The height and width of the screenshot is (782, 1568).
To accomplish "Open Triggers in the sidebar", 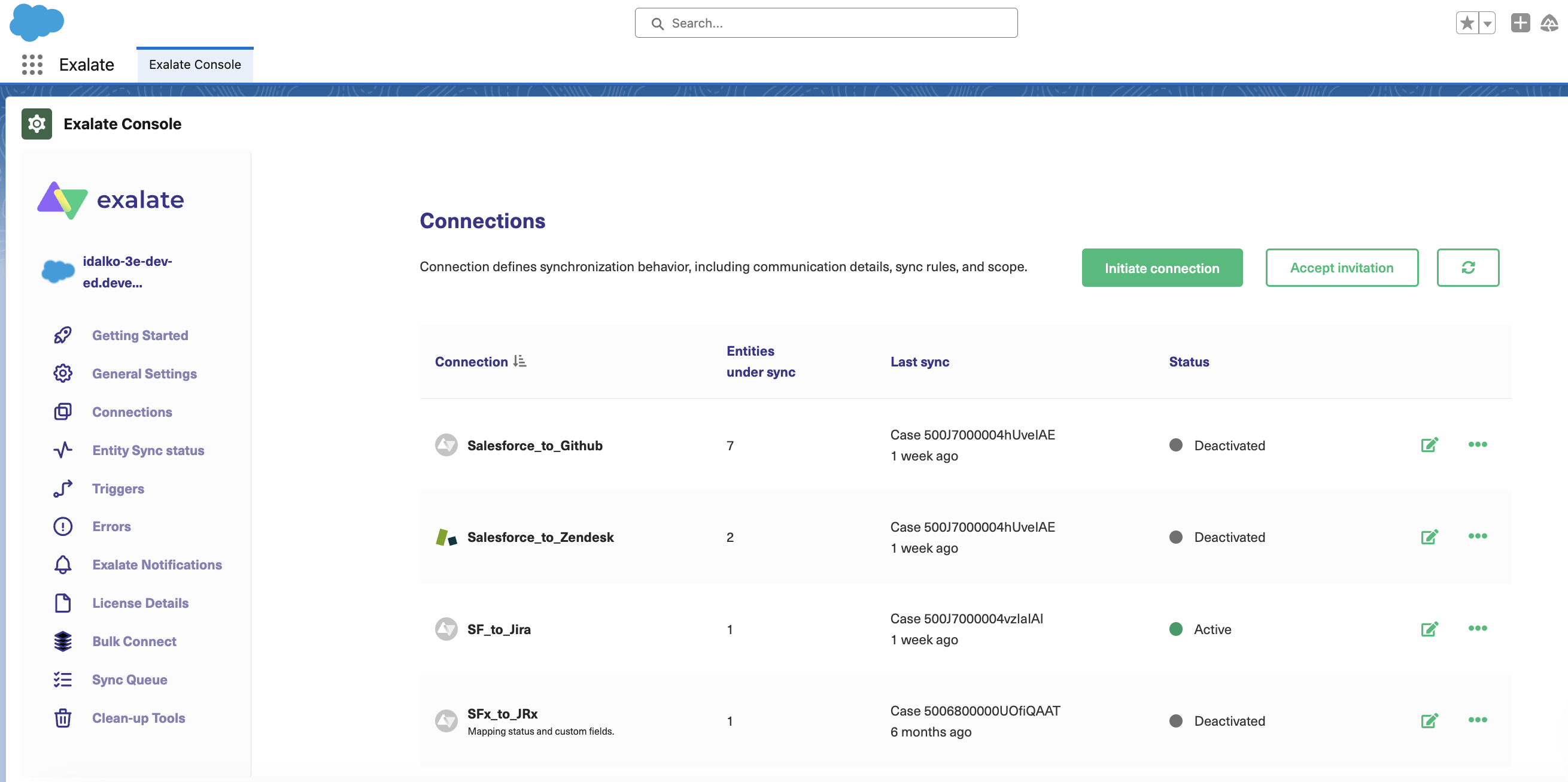I will click(118, 489).
